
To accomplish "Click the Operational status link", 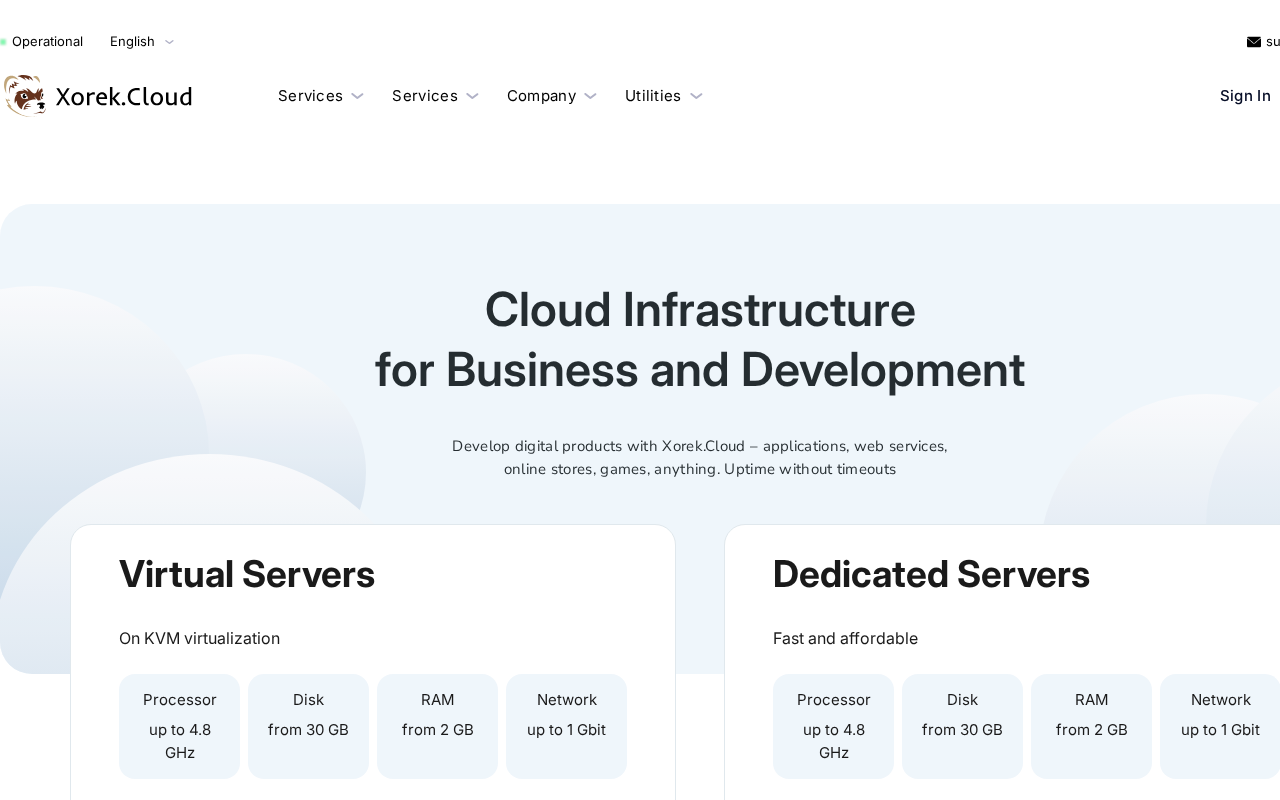I will tap(47, 42).
